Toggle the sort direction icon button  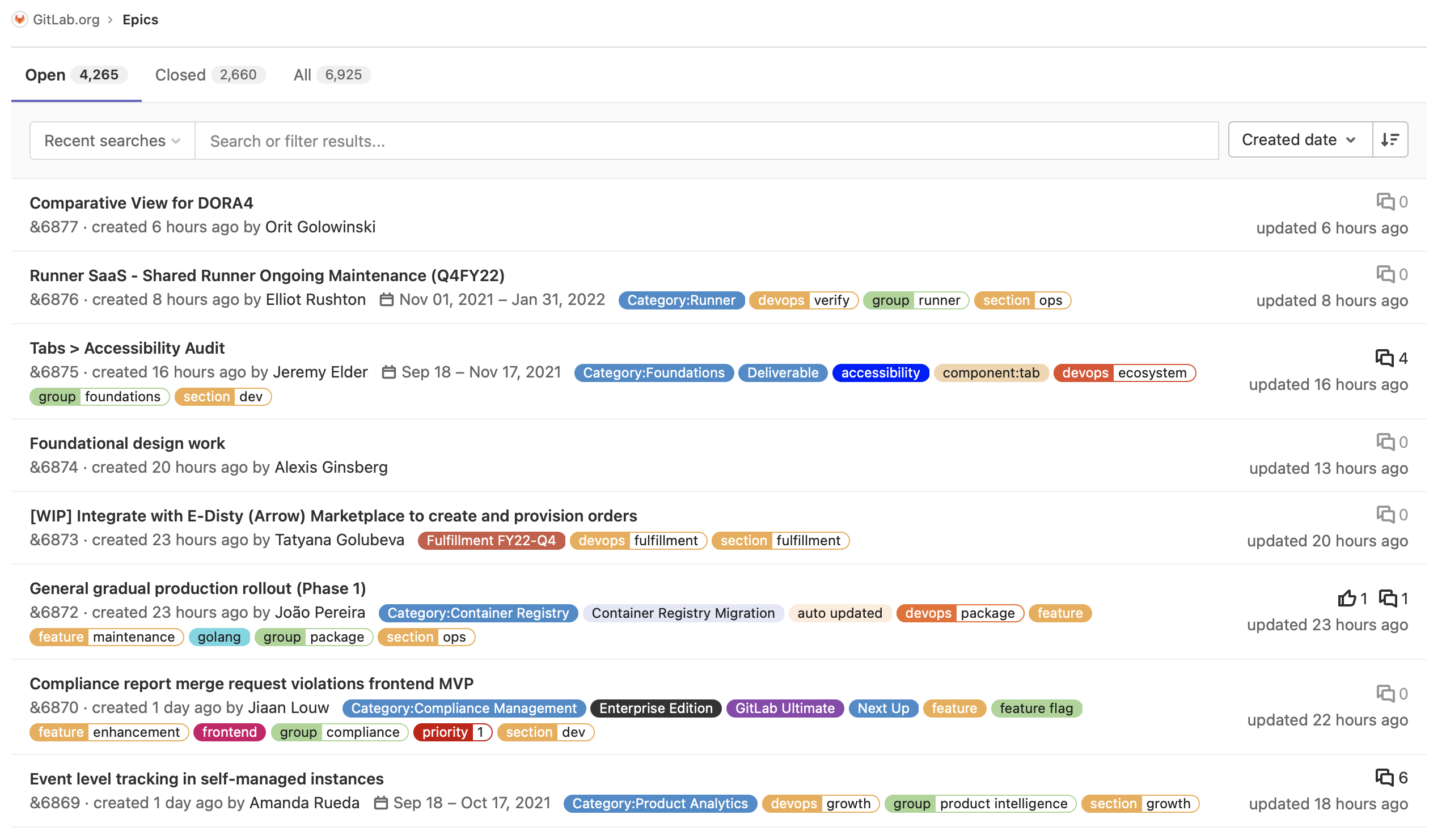(1389, 139)
